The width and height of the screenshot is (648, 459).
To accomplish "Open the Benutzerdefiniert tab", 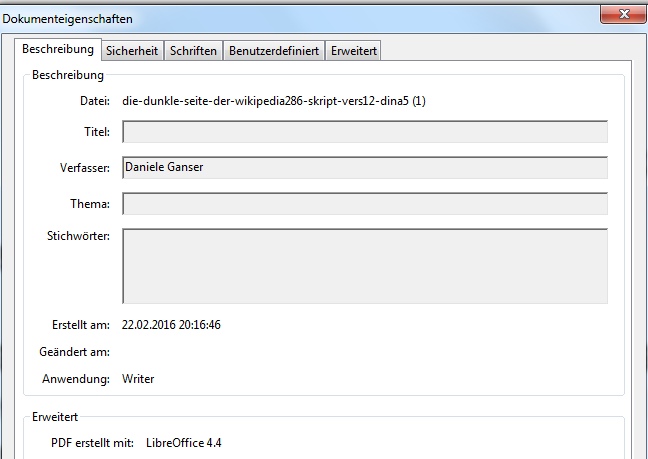I will click(x=273, y=51).
